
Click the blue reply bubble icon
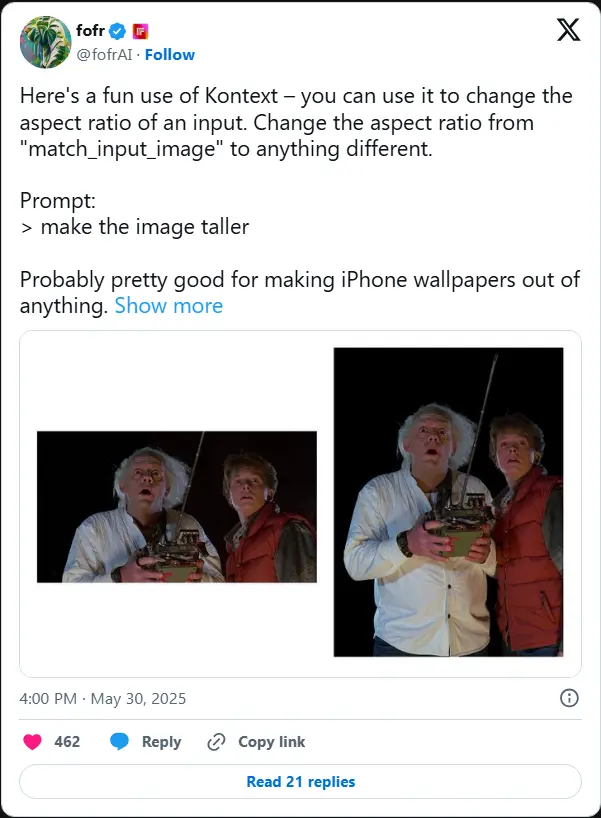[119, 741]
